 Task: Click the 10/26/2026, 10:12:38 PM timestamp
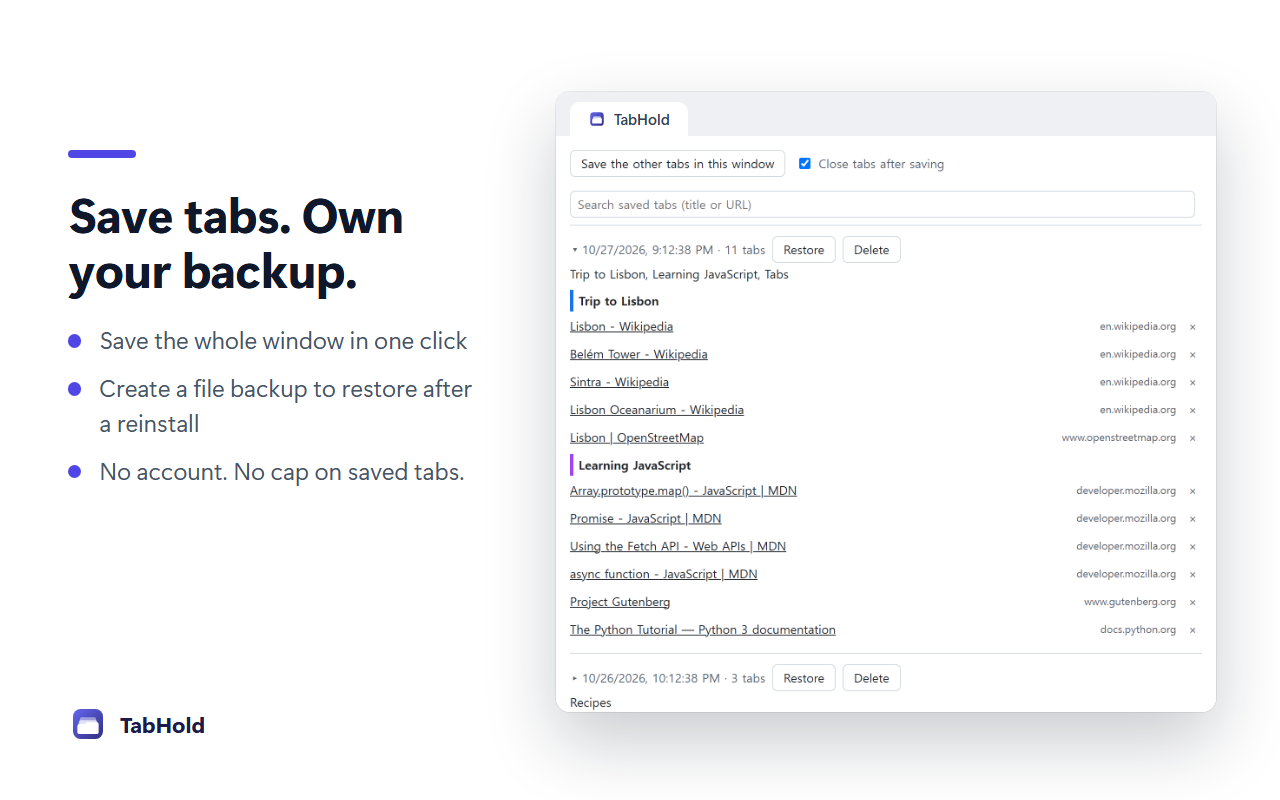[x=651, y=678]
